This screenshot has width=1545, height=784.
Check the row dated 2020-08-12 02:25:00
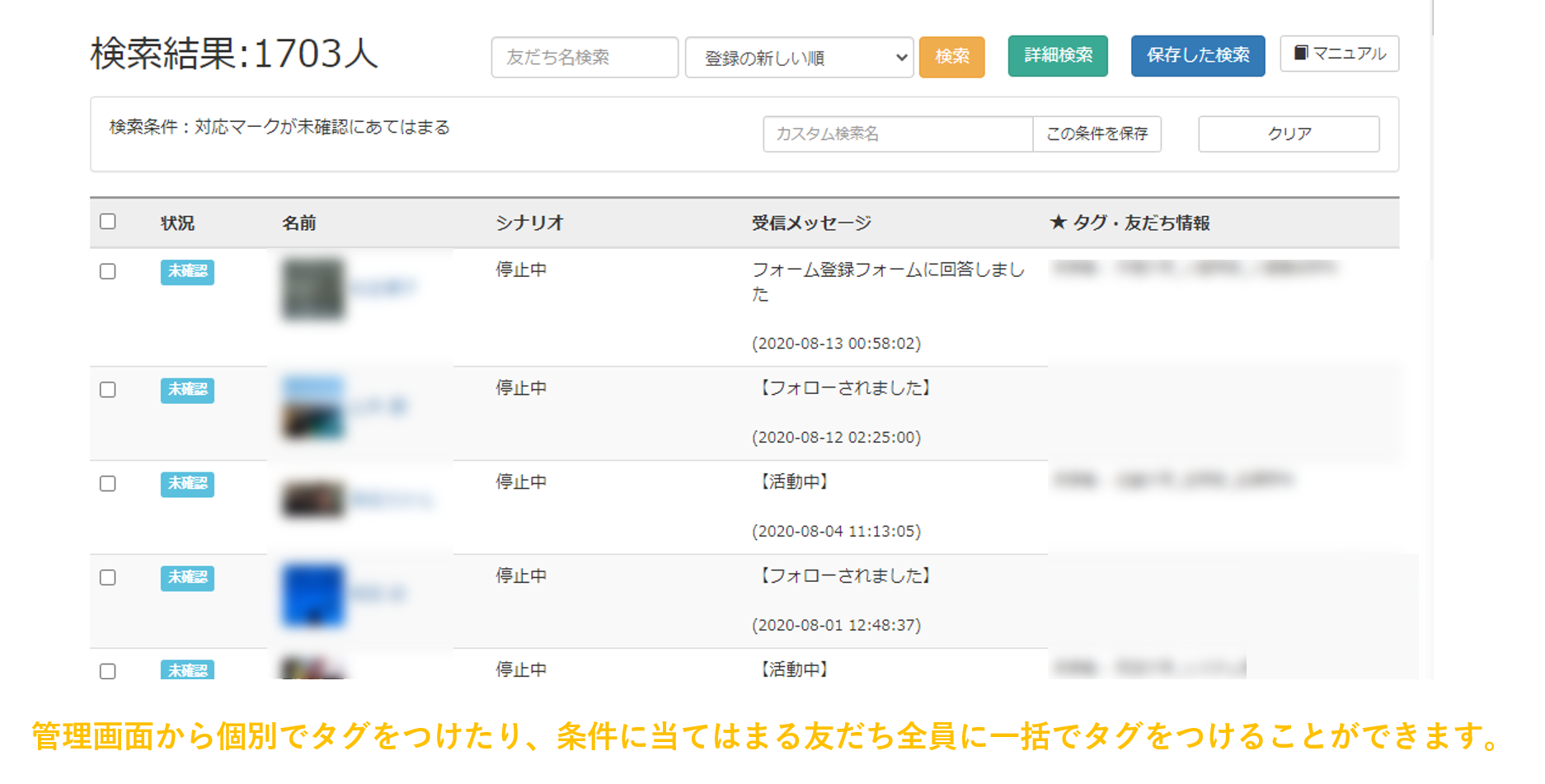tap(108, 390)
